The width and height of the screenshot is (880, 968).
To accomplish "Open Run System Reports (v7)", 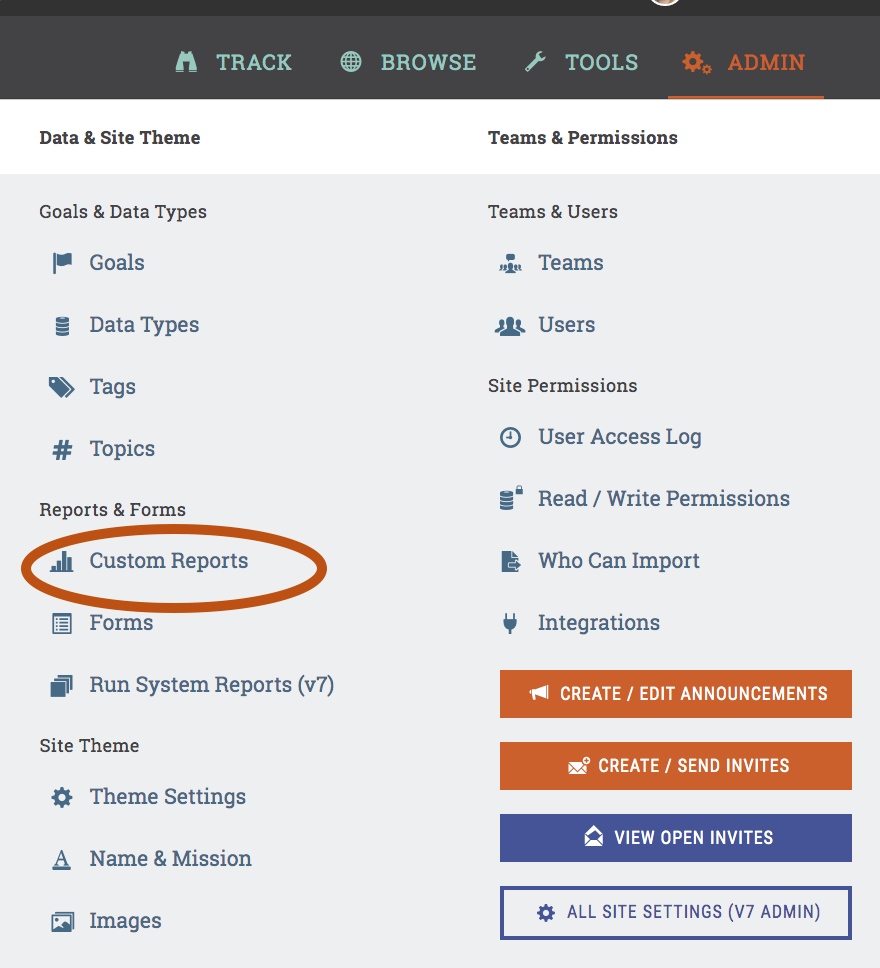I will [211, 685].
